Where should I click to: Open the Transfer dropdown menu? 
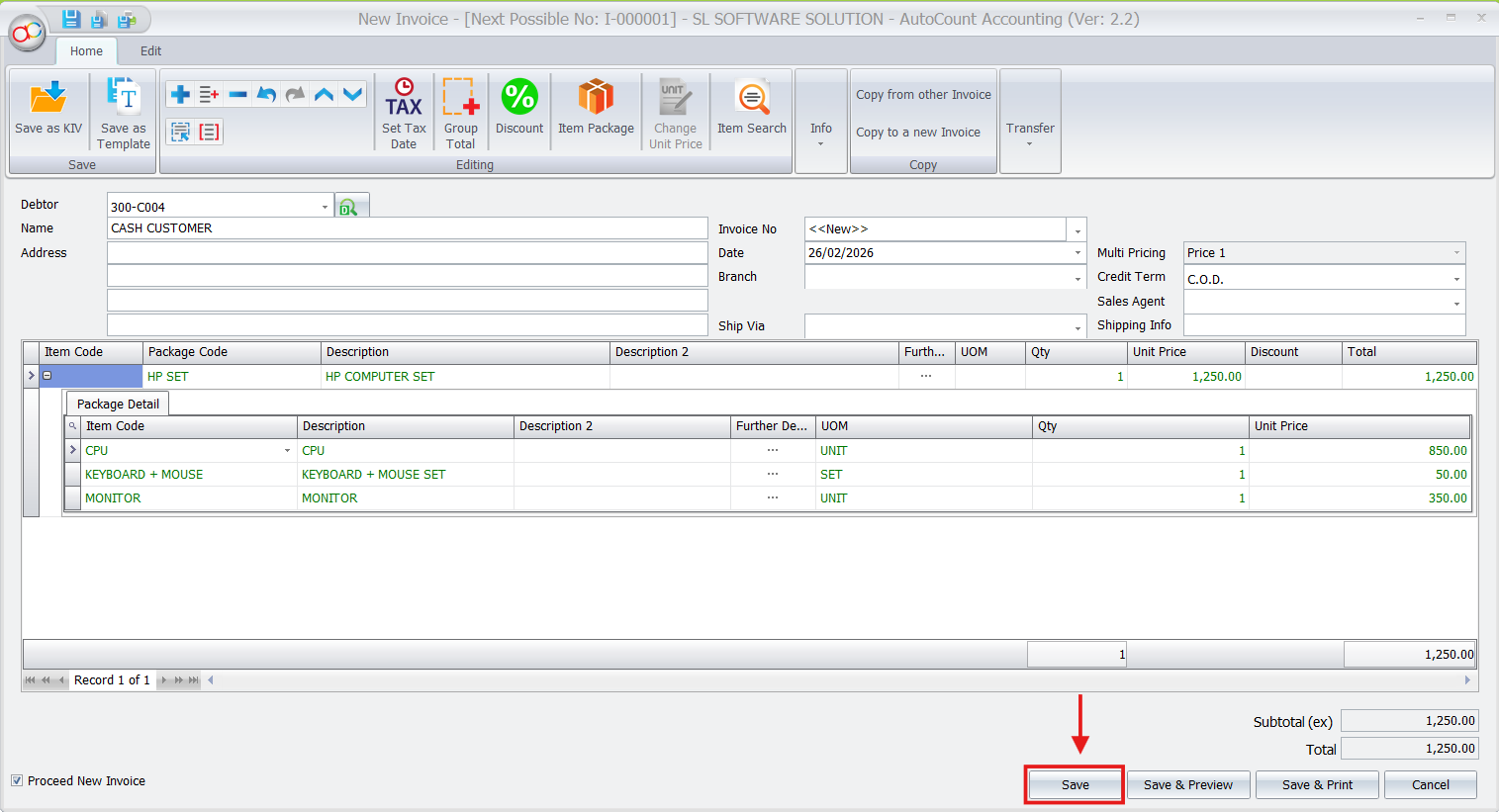pos(1030,133)
